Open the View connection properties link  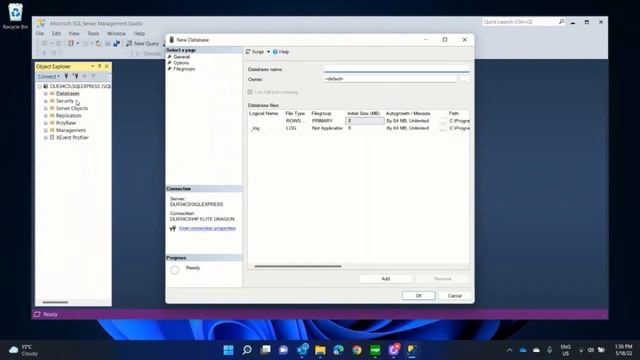point(207,228)
